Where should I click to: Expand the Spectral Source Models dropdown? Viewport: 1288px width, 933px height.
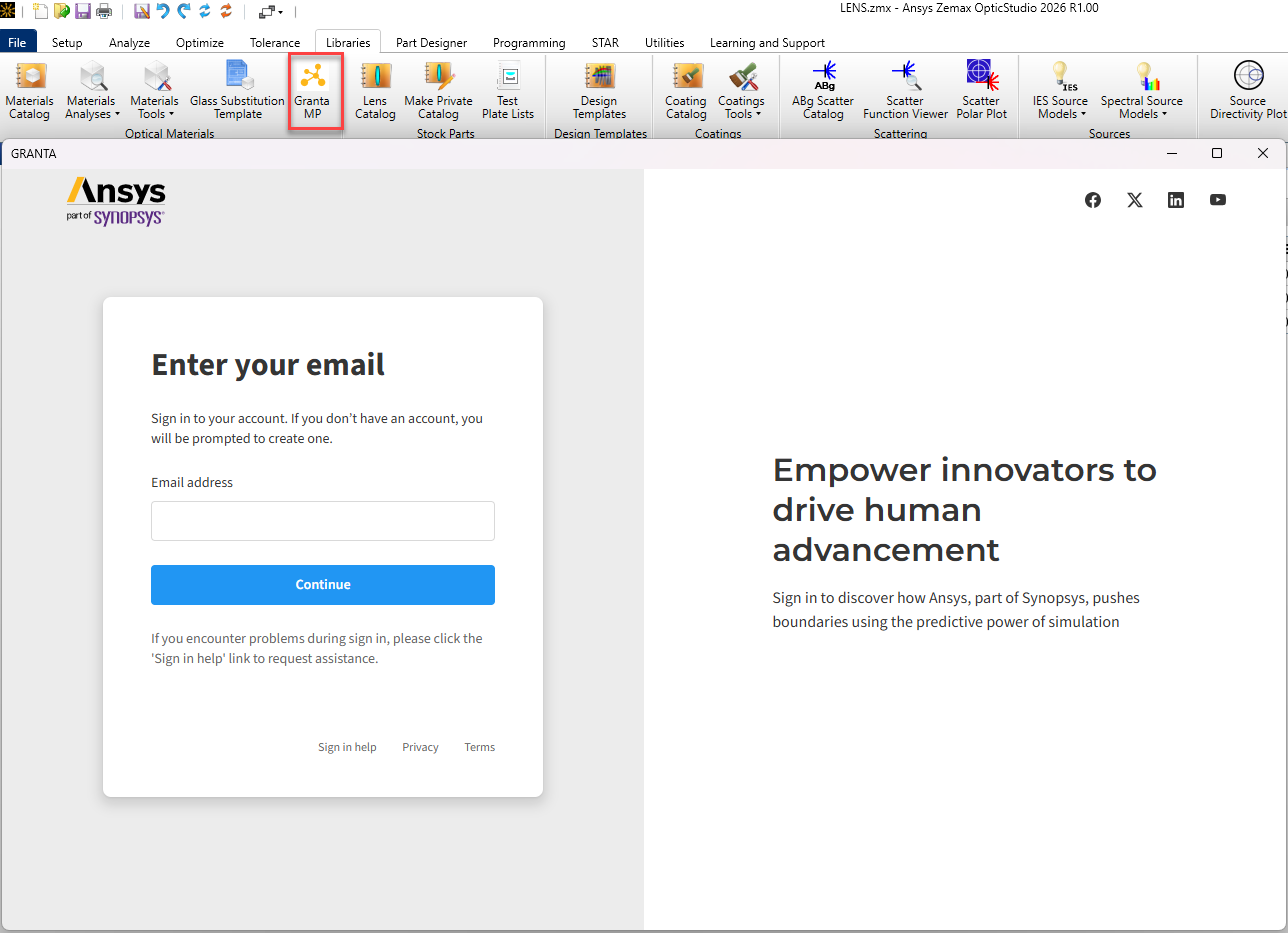(x=1141, y=91)
